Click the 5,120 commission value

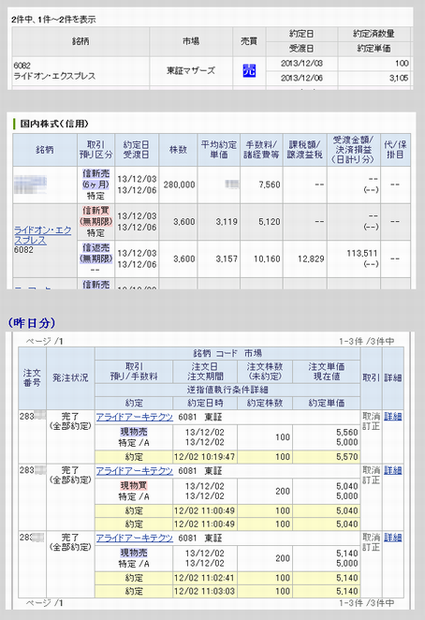point(269,222)
